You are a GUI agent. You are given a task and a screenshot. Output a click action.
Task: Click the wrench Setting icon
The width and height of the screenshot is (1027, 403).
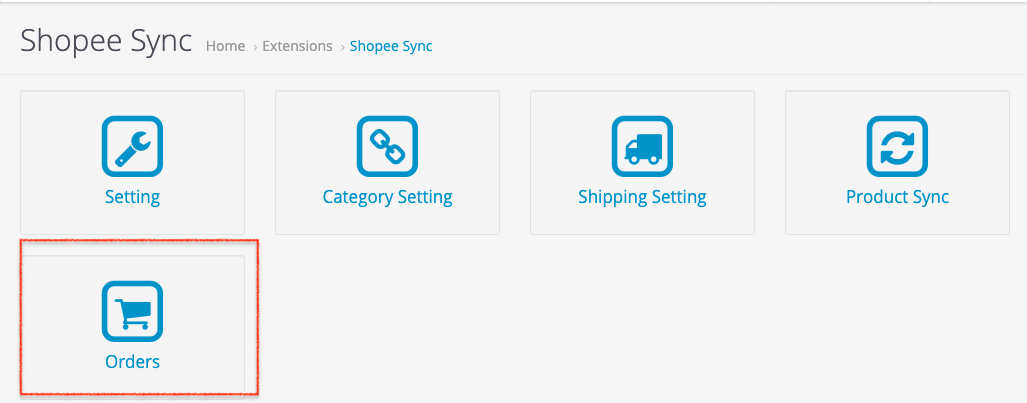coord(132,147)
